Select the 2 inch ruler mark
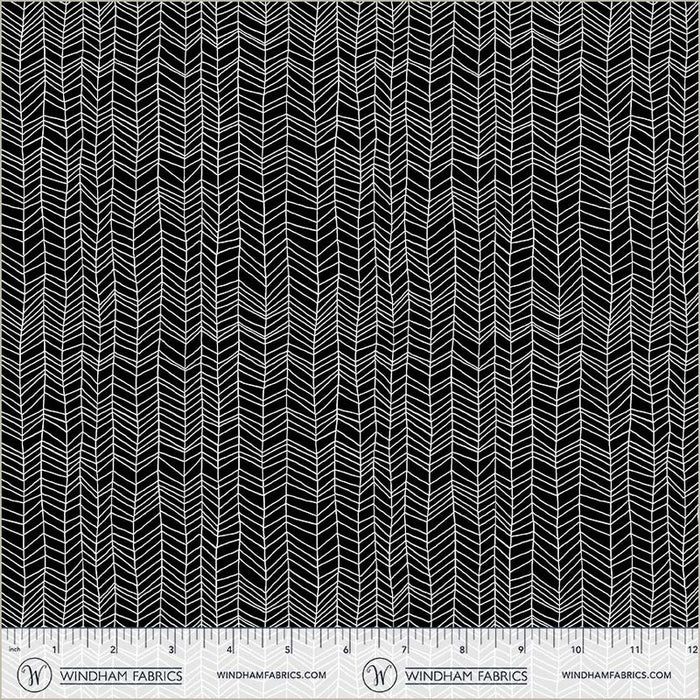Image resolution: width=700 pixels, height=700 pixels. coord(113,651)
